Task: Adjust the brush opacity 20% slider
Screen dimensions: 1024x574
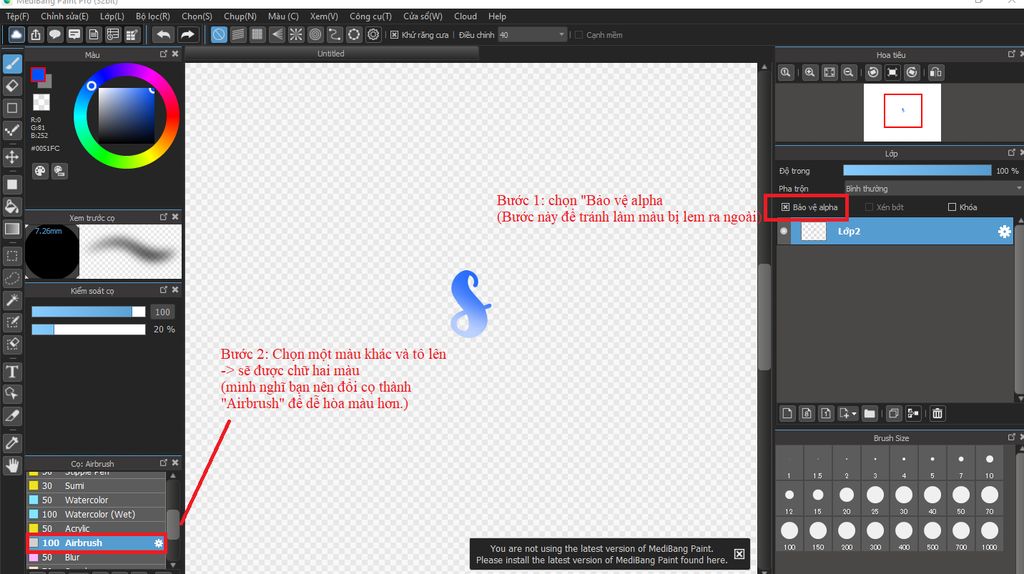Action: (88, 330)
